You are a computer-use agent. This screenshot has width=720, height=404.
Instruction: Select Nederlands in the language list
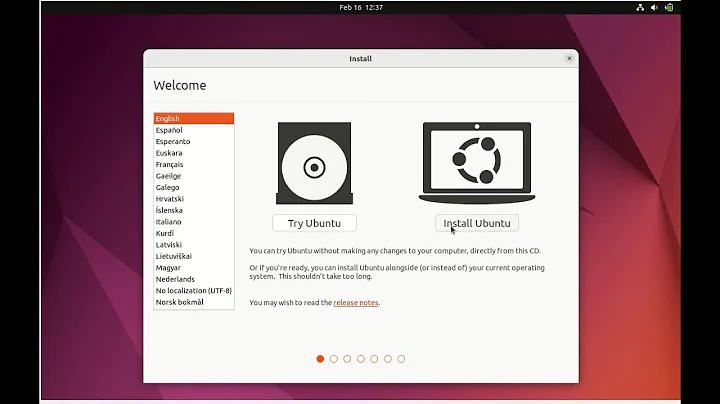194,279
